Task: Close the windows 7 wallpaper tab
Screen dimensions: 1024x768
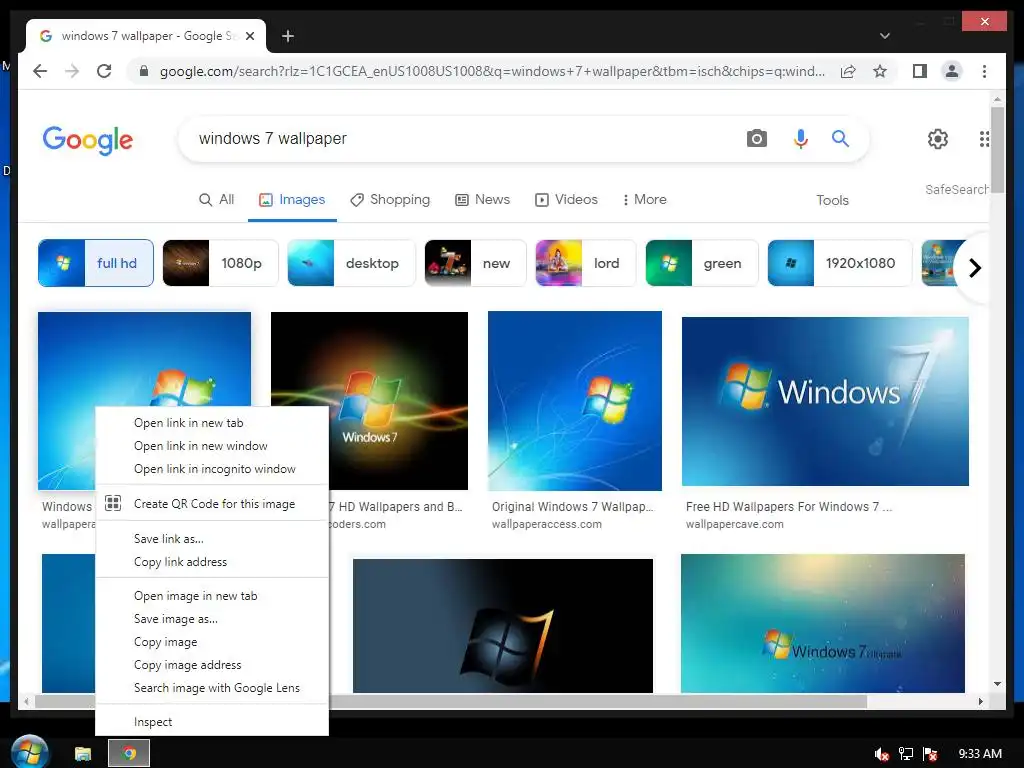Action: pos(249,36)
